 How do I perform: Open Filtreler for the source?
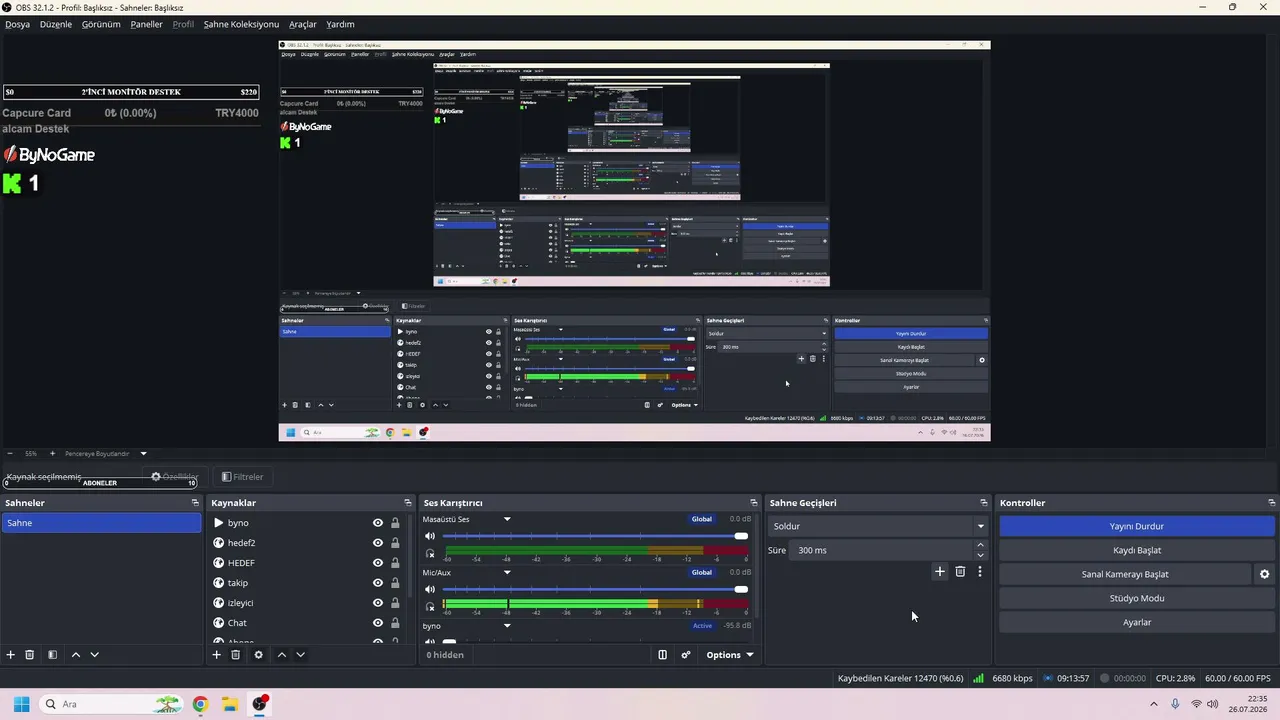pyautogui.click(x=242, y=477)
